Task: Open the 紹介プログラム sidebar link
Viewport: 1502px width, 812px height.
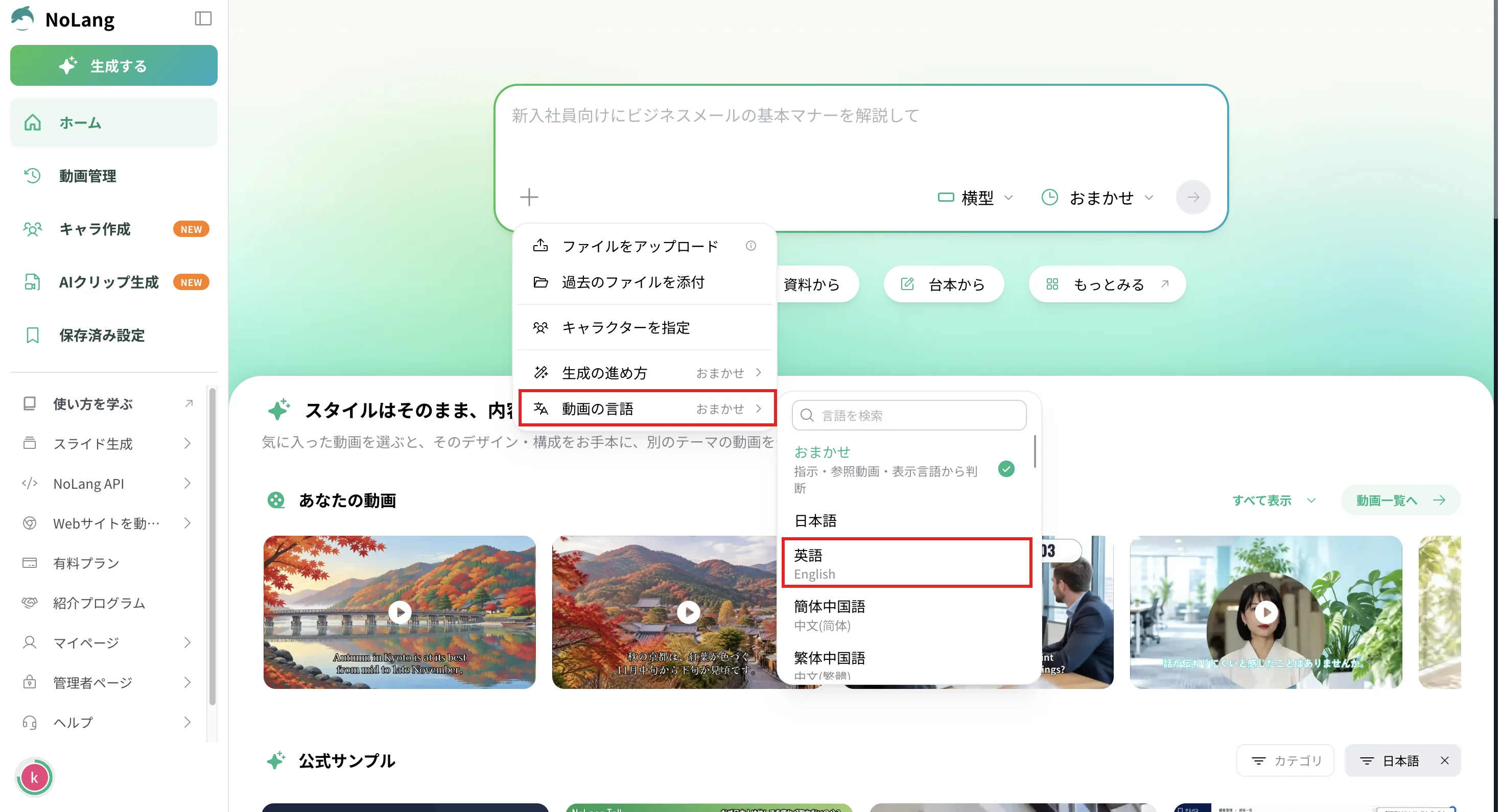Action: [108, 603]
